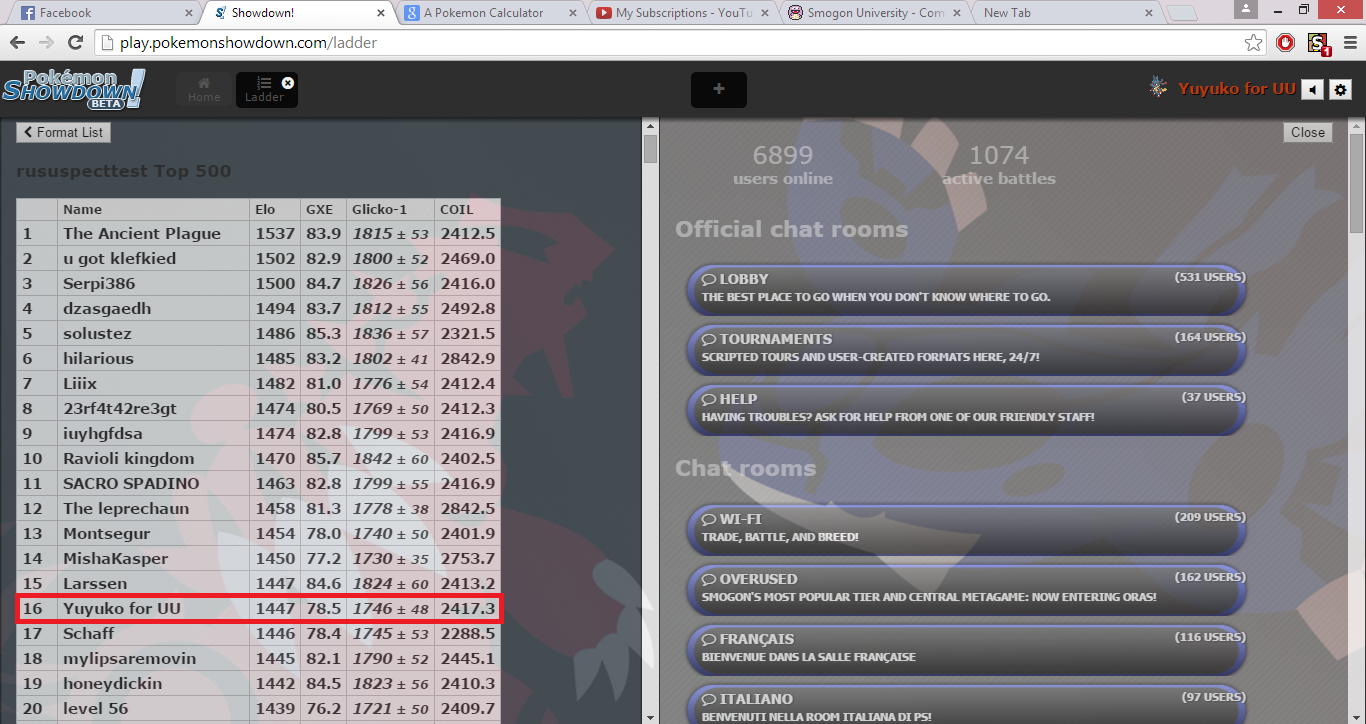Screen dimensions: 1366x724
Task: Bookmark this page with the star icon
Action: point(1253,43)
